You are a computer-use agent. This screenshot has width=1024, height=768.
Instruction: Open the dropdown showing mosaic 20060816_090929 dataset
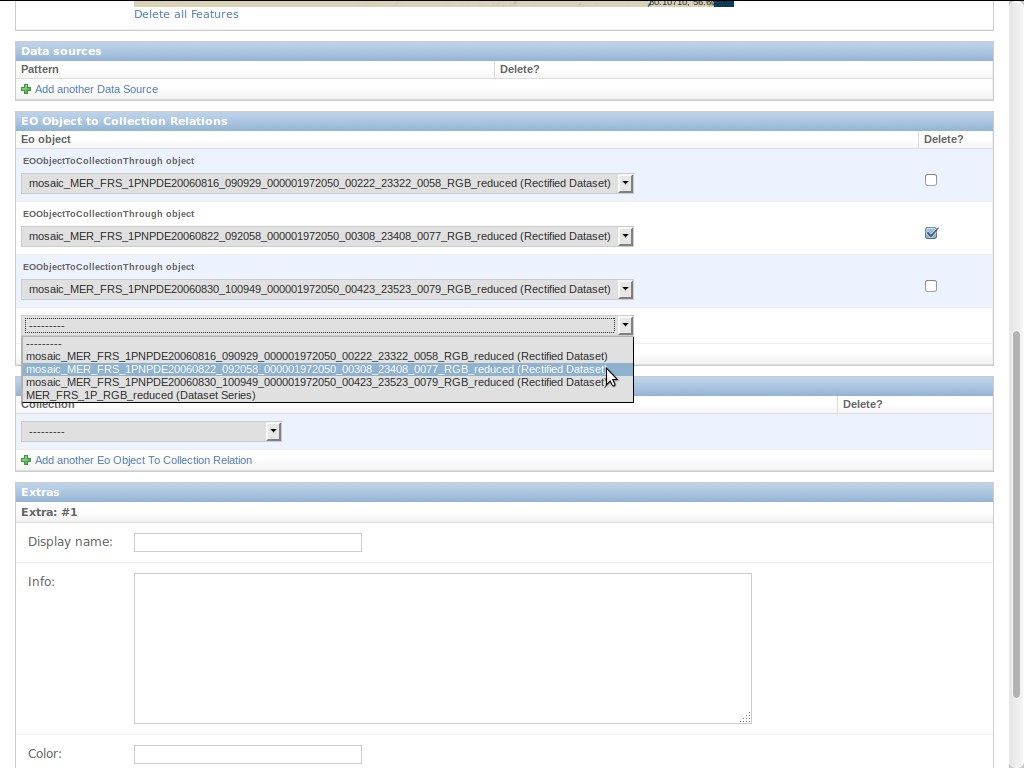(327, 184)
